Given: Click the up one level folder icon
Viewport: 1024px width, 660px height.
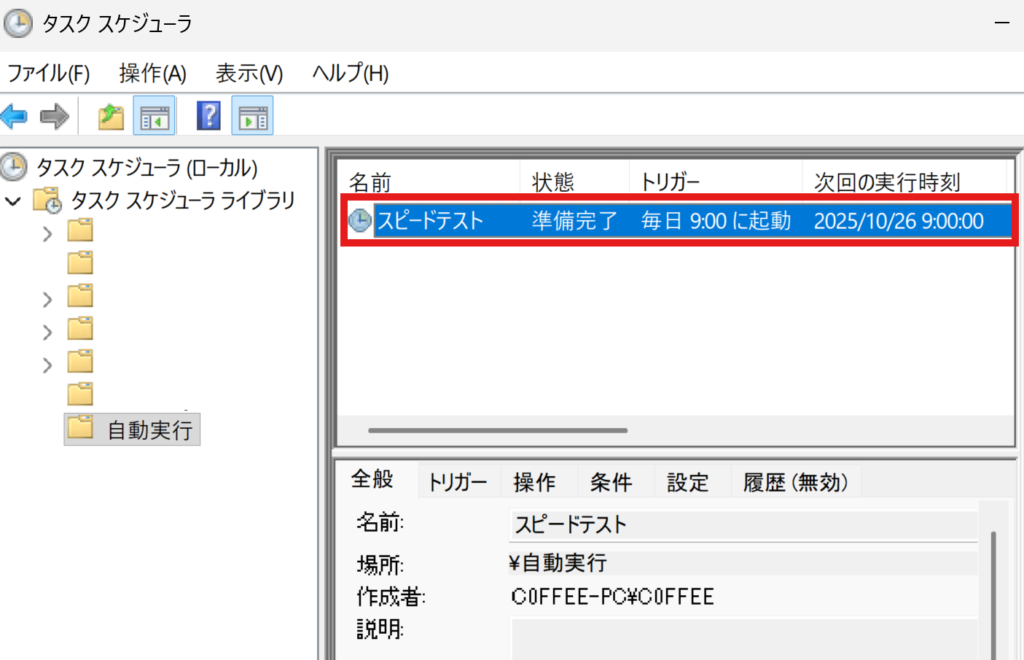Looking at the screenshot, I should click(110, 117).
